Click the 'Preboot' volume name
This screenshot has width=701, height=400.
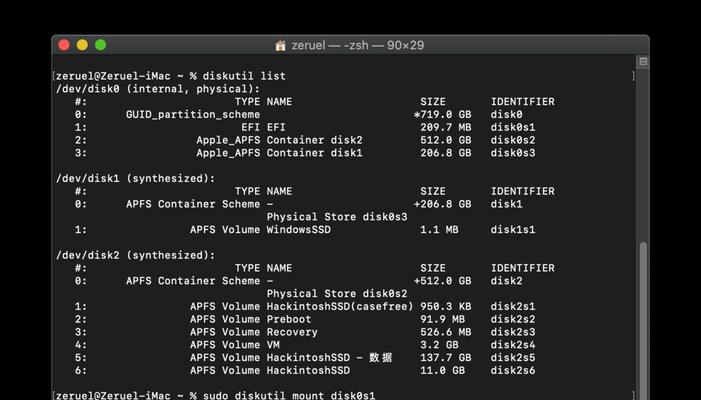[289, 320]
